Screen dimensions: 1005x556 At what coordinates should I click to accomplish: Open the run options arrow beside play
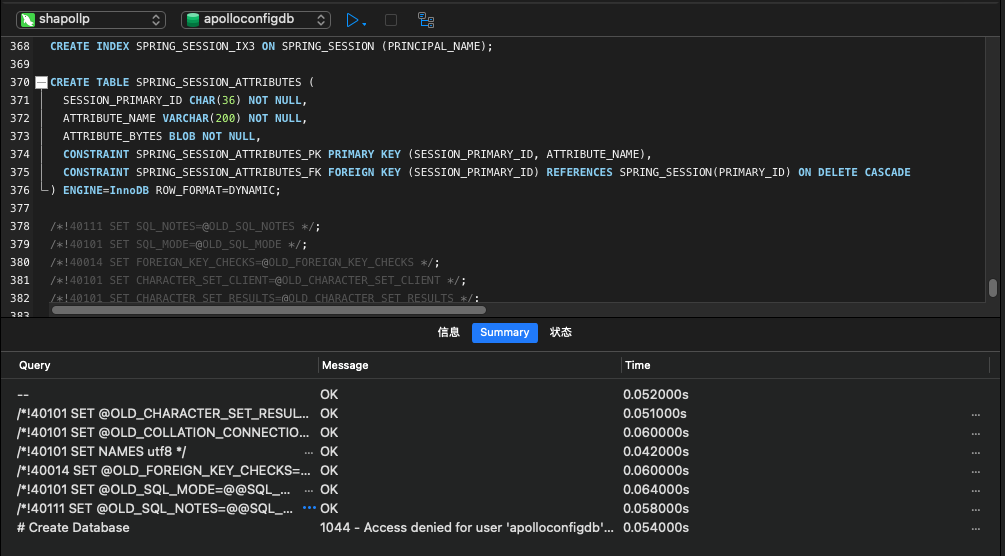pyautogui.click(x=364, y=24)
